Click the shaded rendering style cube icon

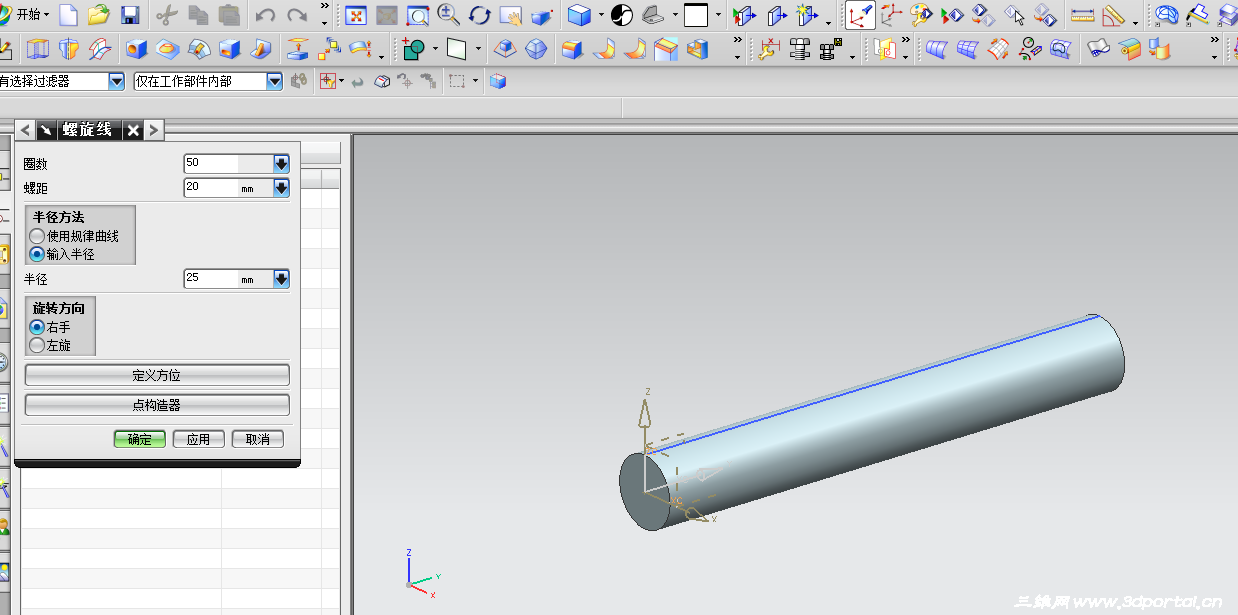point(579,15)
